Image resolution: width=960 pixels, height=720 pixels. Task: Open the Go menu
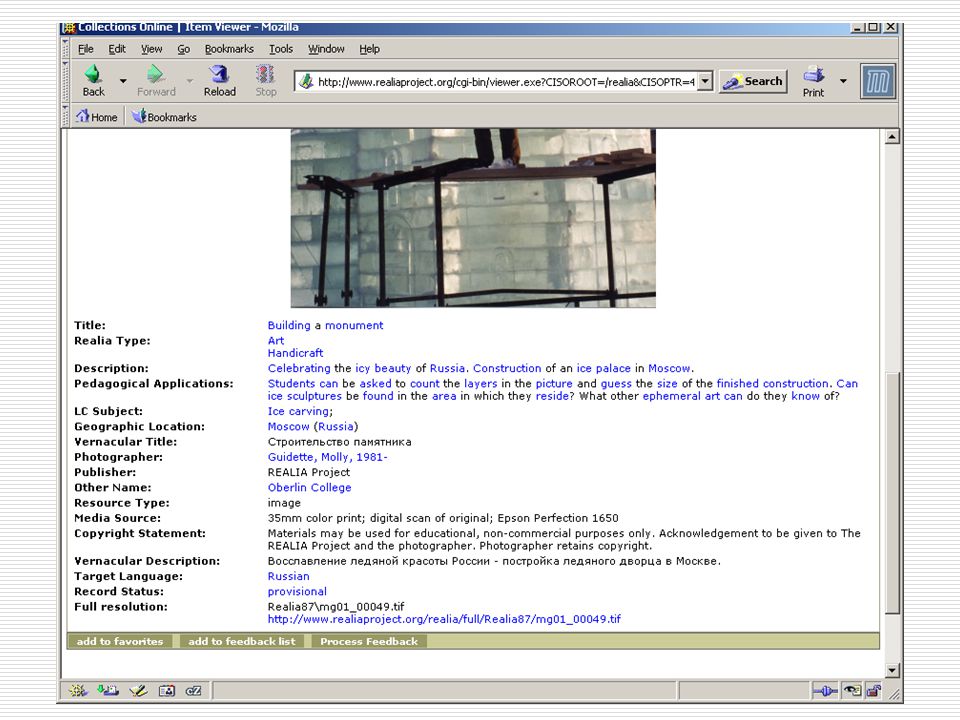click(184, 49)
